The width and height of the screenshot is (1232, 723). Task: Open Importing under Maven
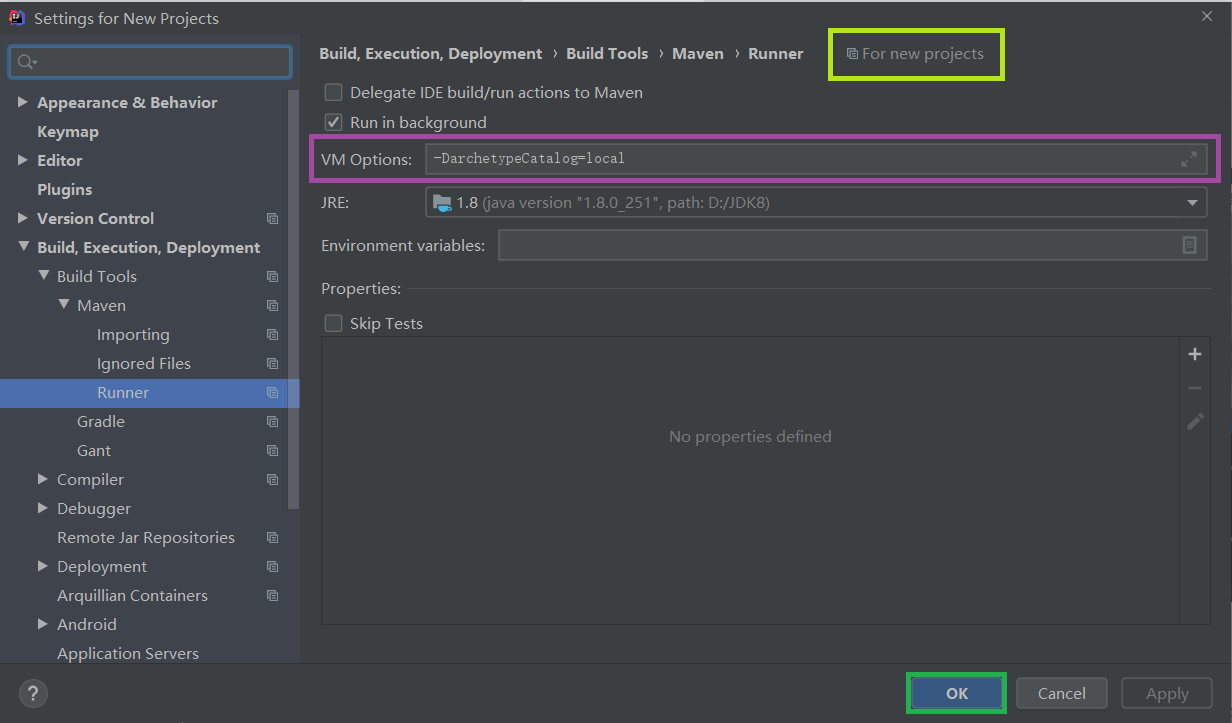click(133, 334)
